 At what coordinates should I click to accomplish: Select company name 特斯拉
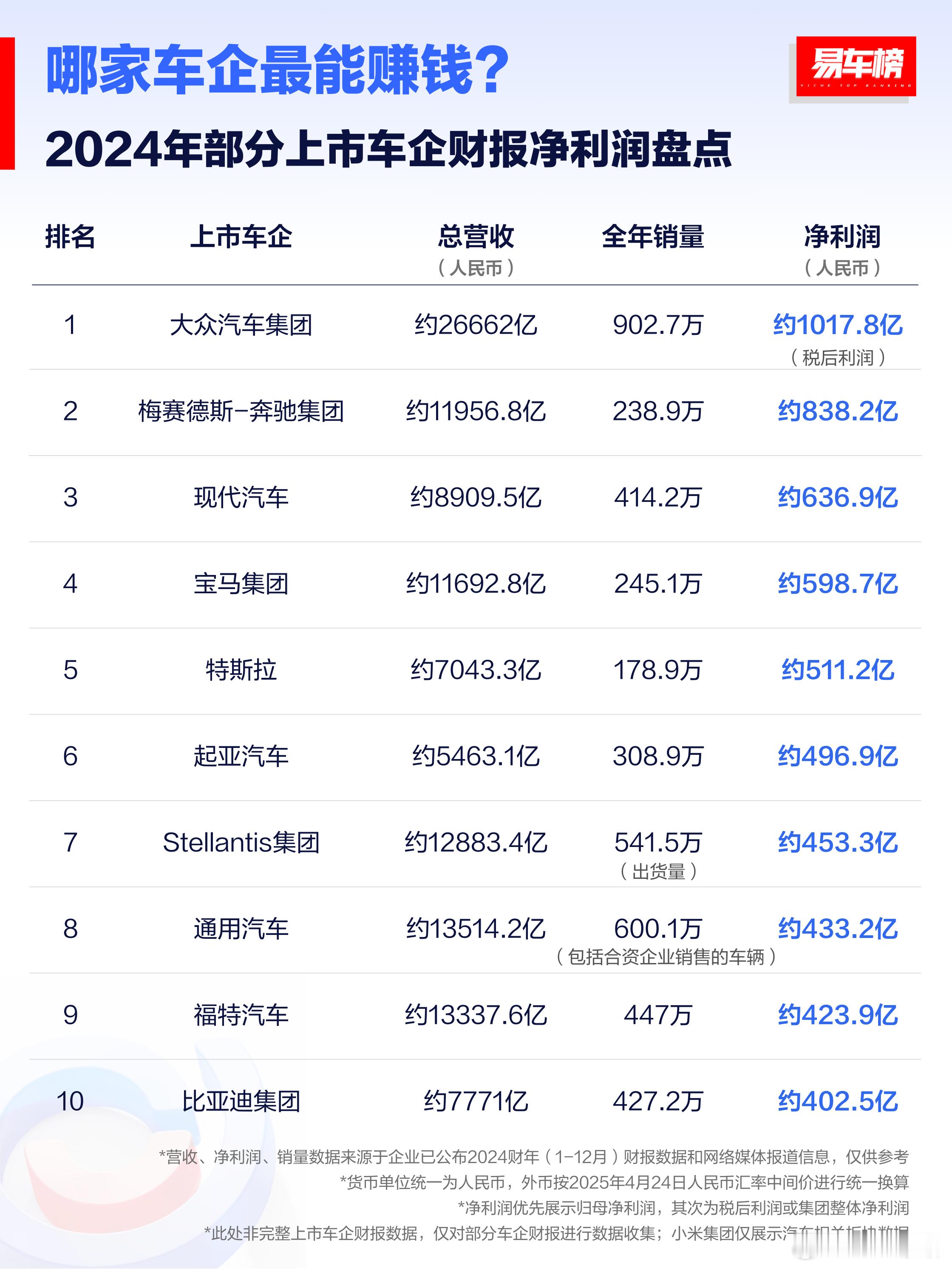[x=241, y=670]
